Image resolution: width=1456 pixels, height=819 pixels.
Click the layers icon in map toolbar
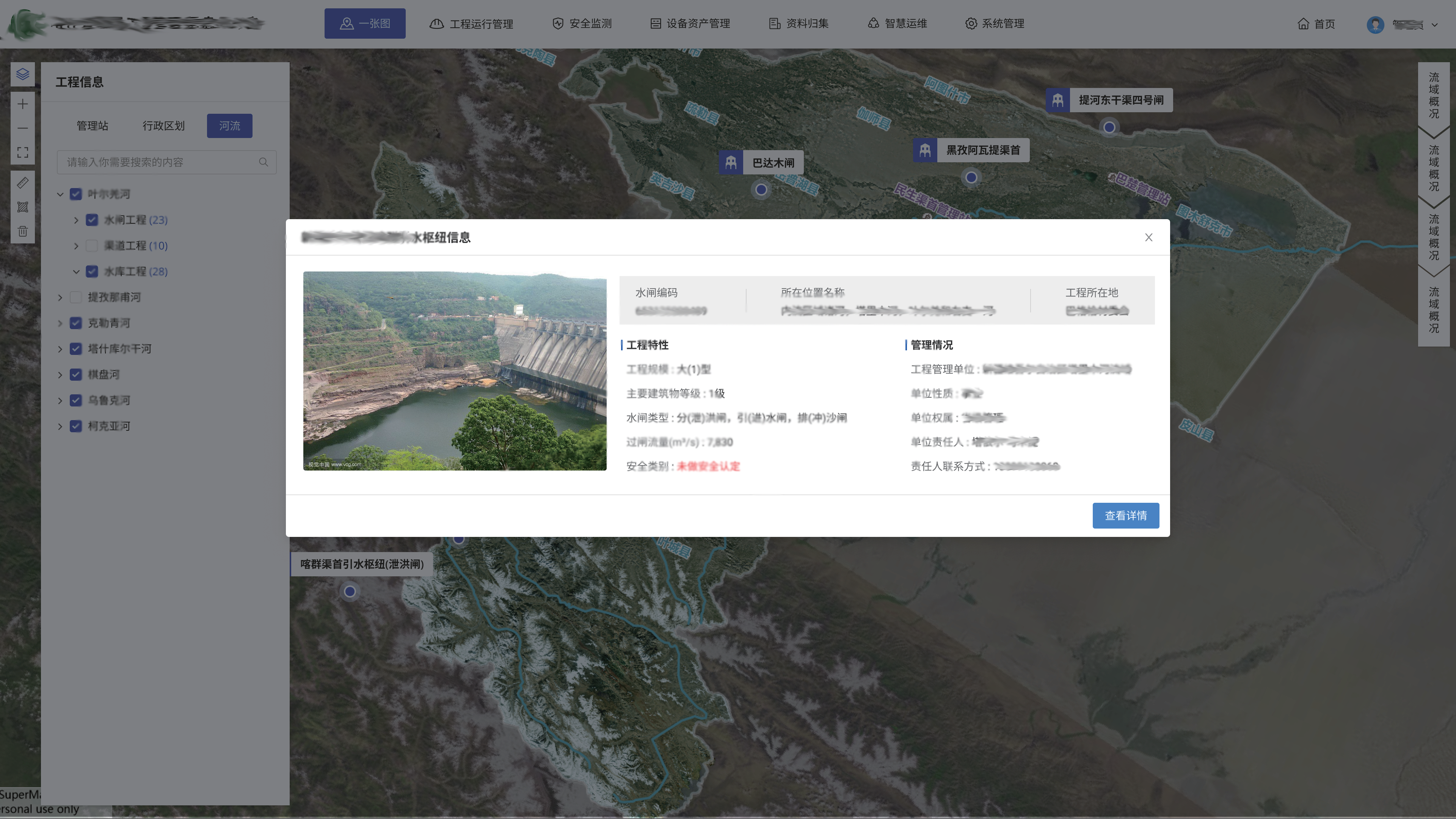point(23,74)
